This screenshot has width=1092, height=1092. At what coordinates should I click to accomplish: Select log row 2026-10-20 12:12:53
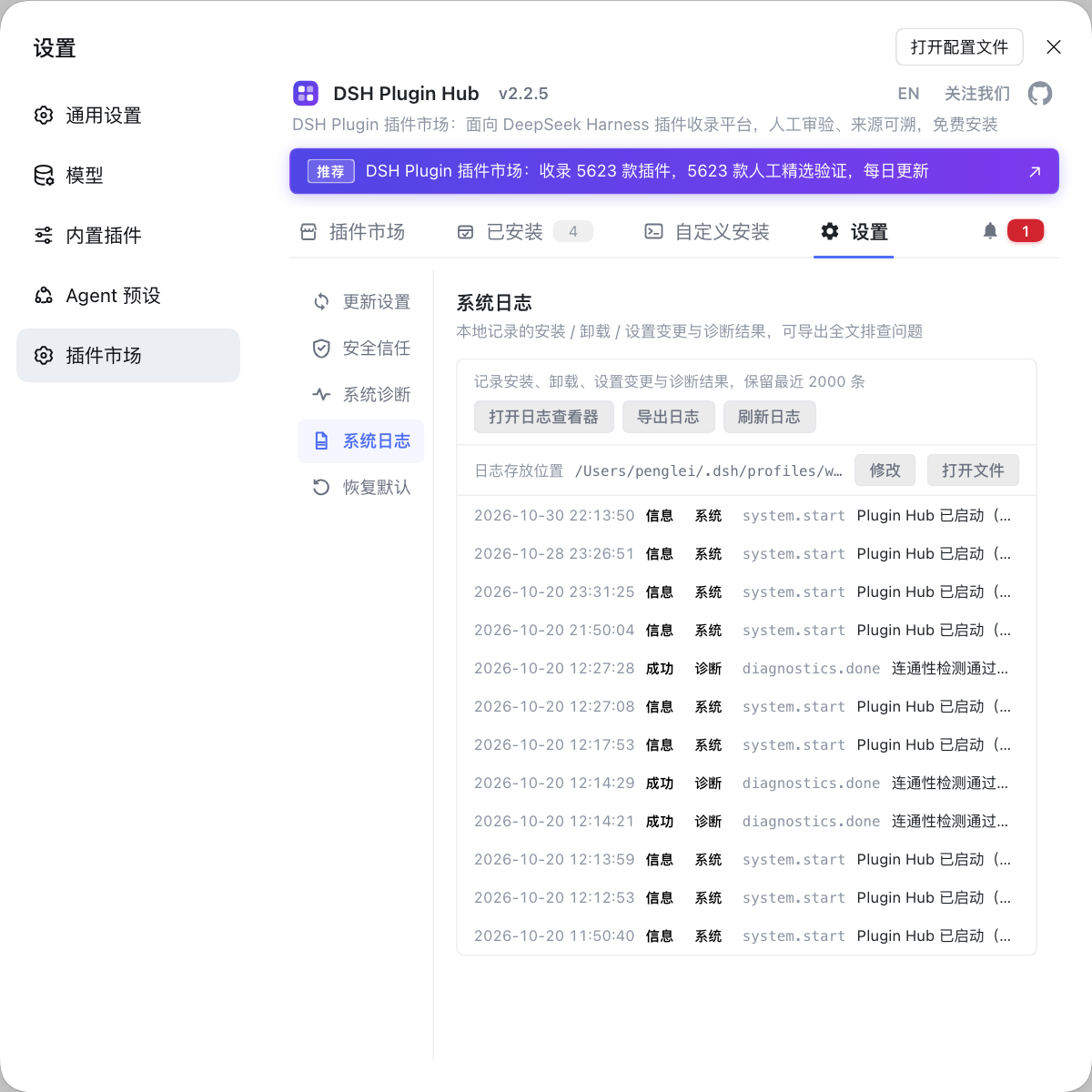click(x=746, y=897)
